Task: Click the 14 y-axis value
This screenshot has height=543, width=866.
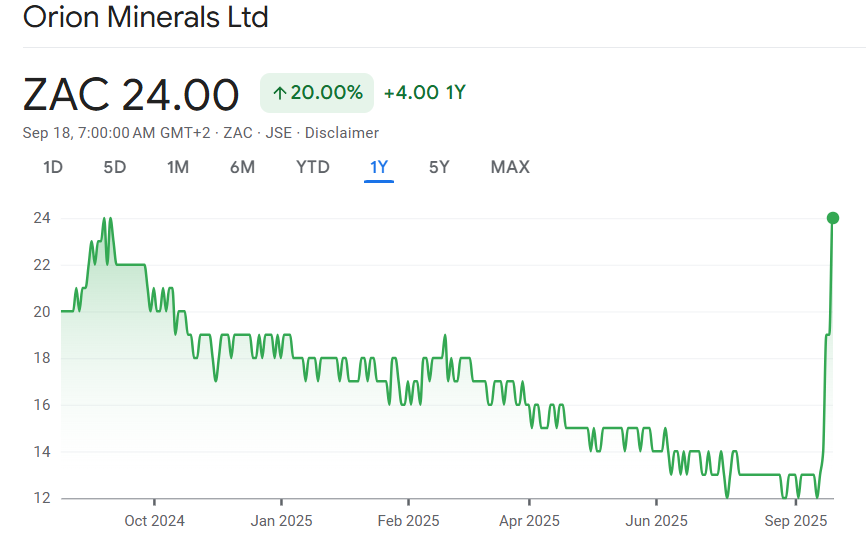Action: (42, 452)
